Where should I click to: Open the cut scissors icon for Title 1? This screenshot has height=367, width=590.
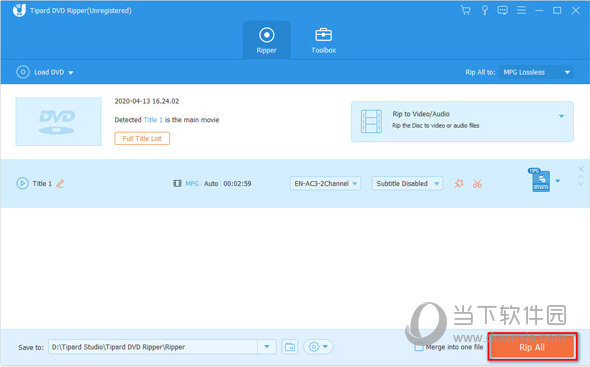click(x=477, y=183)
